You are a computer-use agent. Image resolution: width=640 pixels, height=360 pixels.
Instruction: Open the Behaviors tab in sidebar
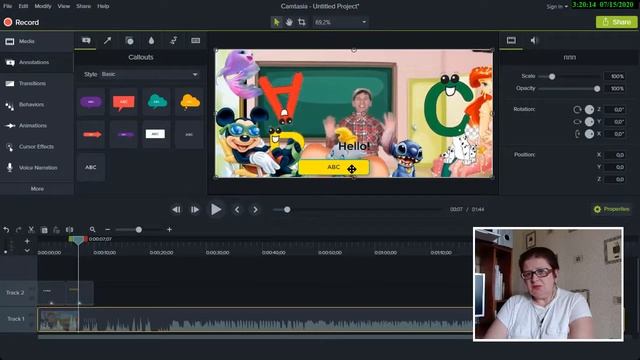pyautogui.click(x=37, y=104)
